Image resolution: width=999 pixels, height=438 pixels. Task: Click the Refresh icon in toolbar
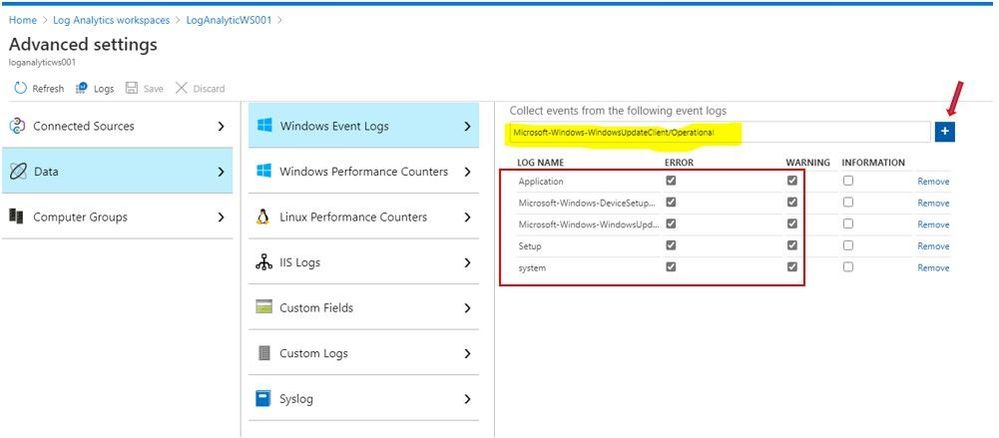click(x=20, y=88)
